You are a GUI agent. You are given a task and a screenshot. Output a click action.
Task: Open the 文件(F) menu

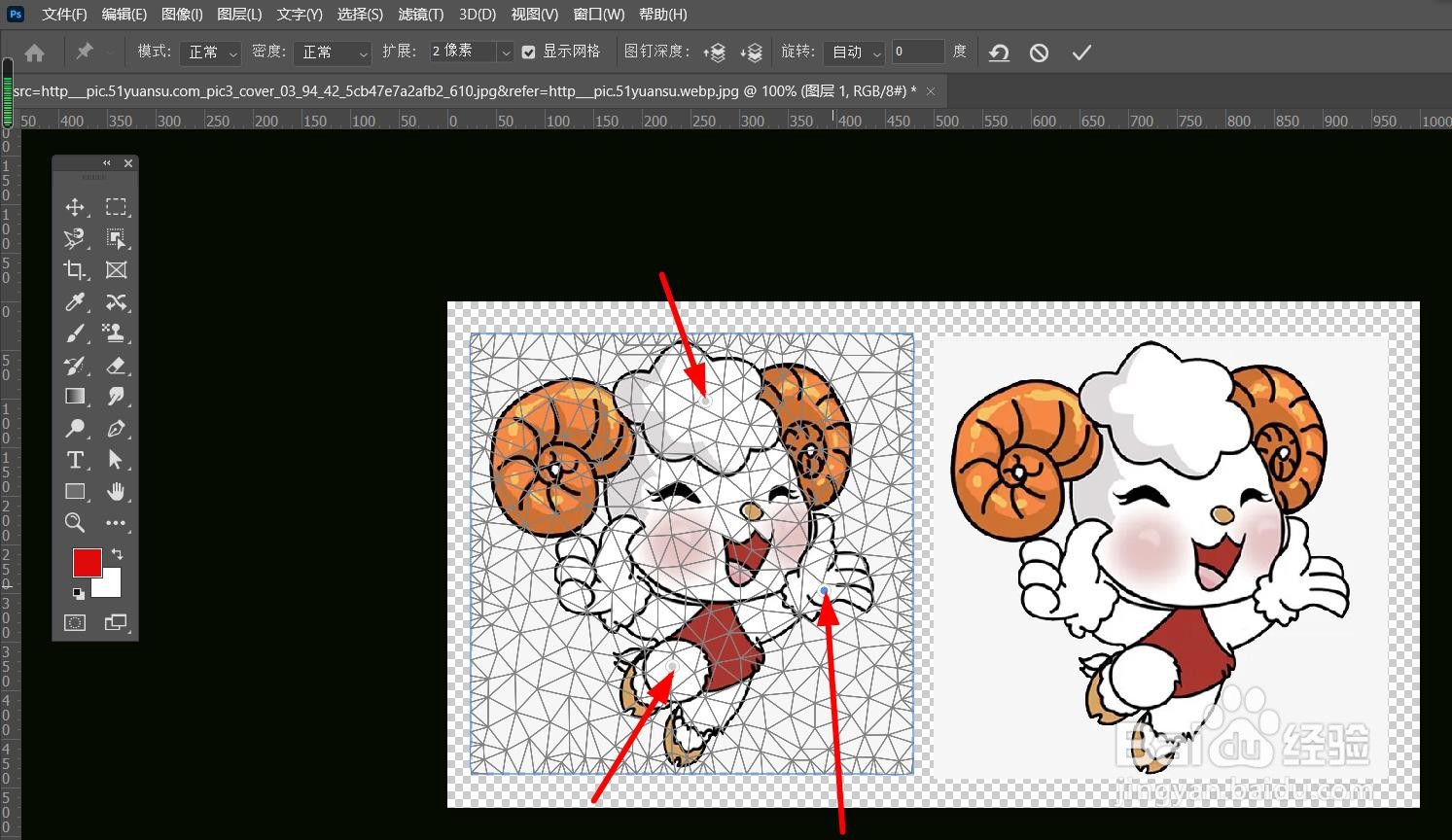tap(64, 14)
